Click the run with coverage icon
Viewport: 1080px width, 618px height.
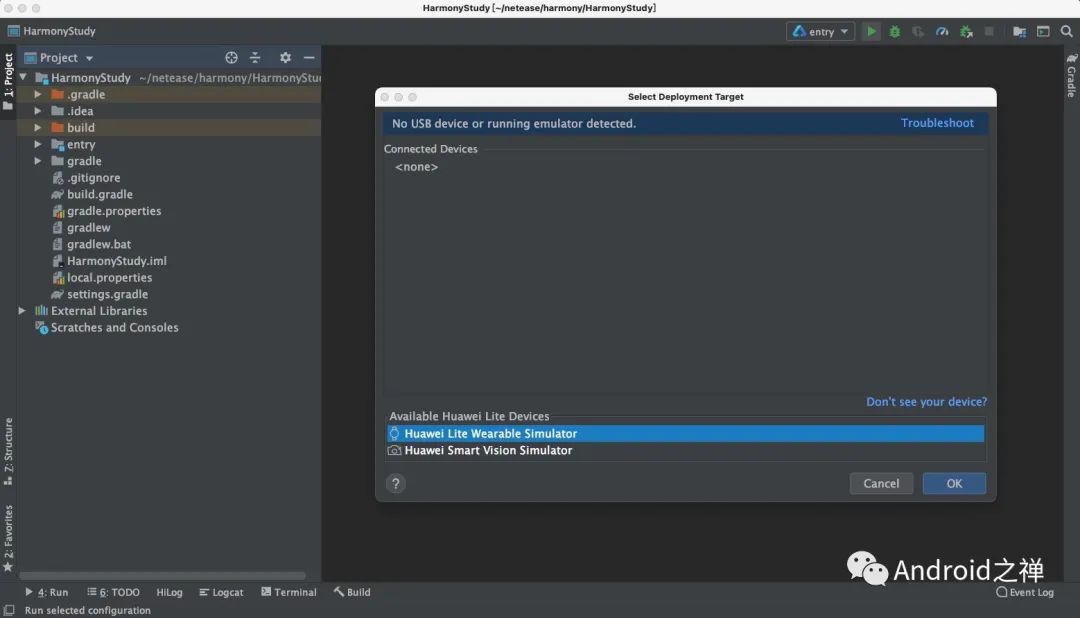click(918, 31)
